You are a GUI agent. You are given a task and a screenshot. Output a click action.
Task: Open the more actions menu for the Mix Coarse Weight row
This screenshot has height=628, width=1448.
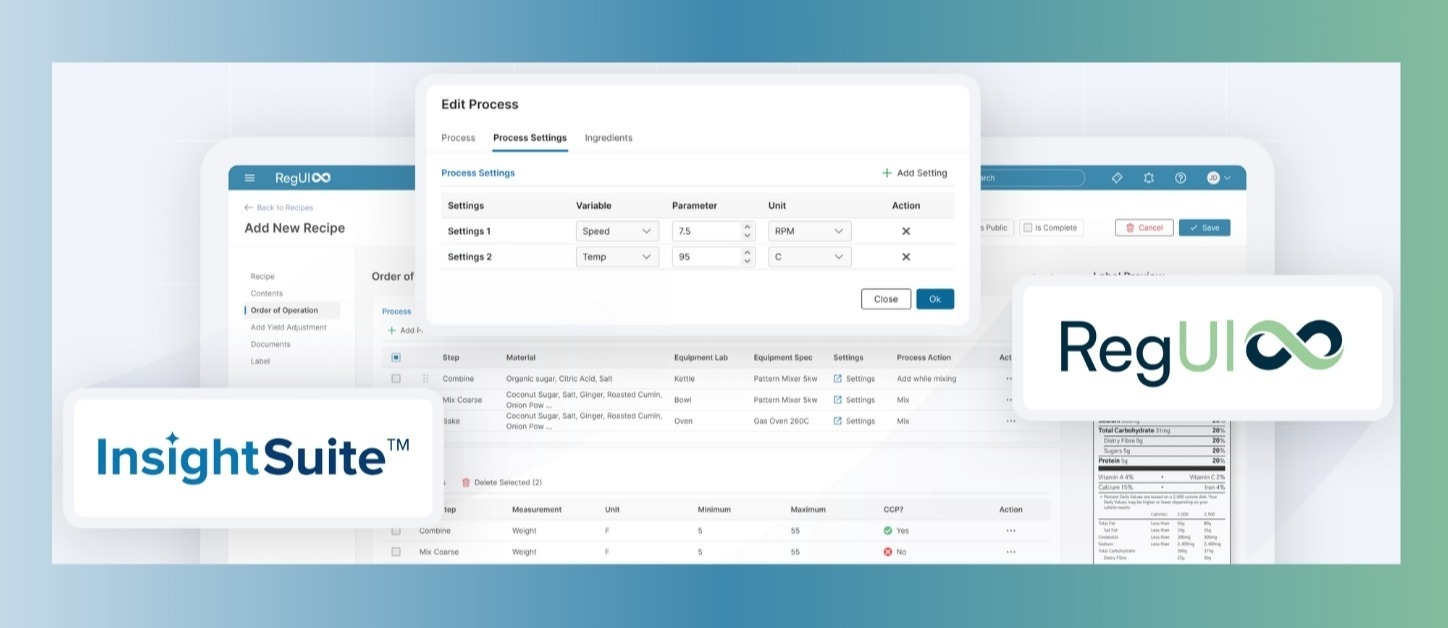1010,552
